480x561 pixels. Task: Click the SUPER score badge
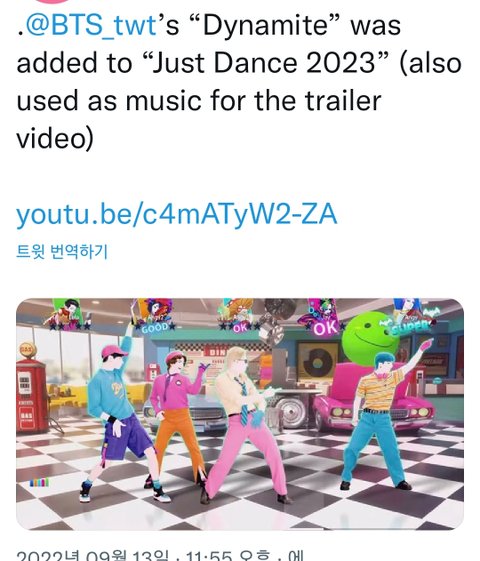point(411,327)
